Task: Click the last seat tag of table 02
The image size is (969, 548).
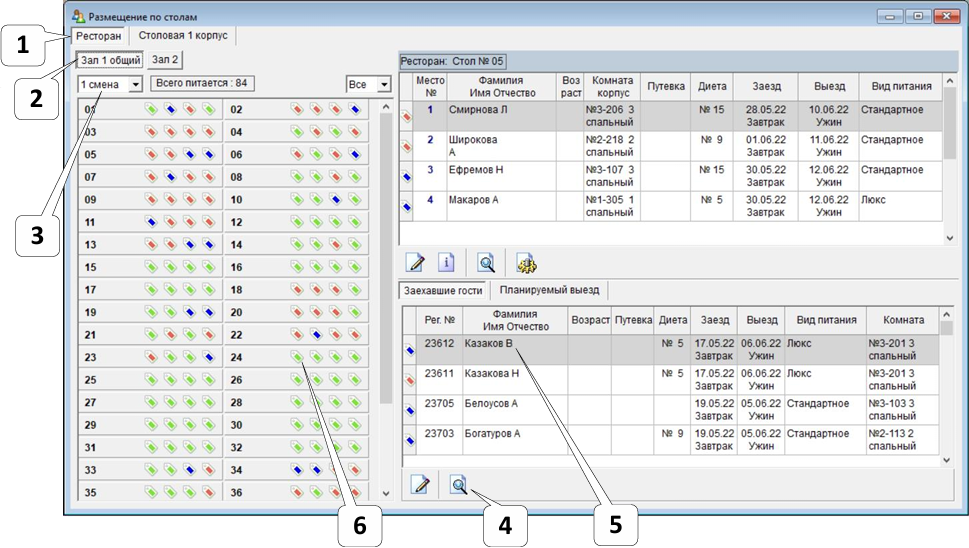Action: click(x=355, y=109)
